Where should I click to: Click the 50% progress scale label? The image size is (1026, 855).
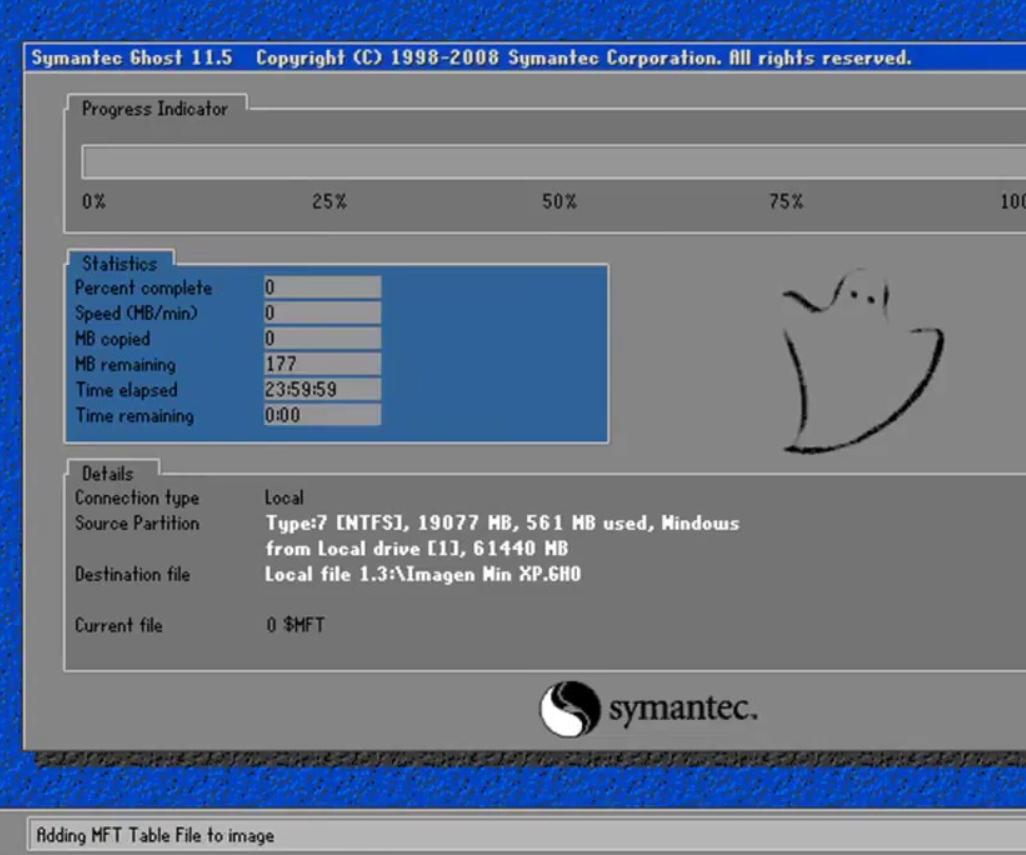(559, 201)
